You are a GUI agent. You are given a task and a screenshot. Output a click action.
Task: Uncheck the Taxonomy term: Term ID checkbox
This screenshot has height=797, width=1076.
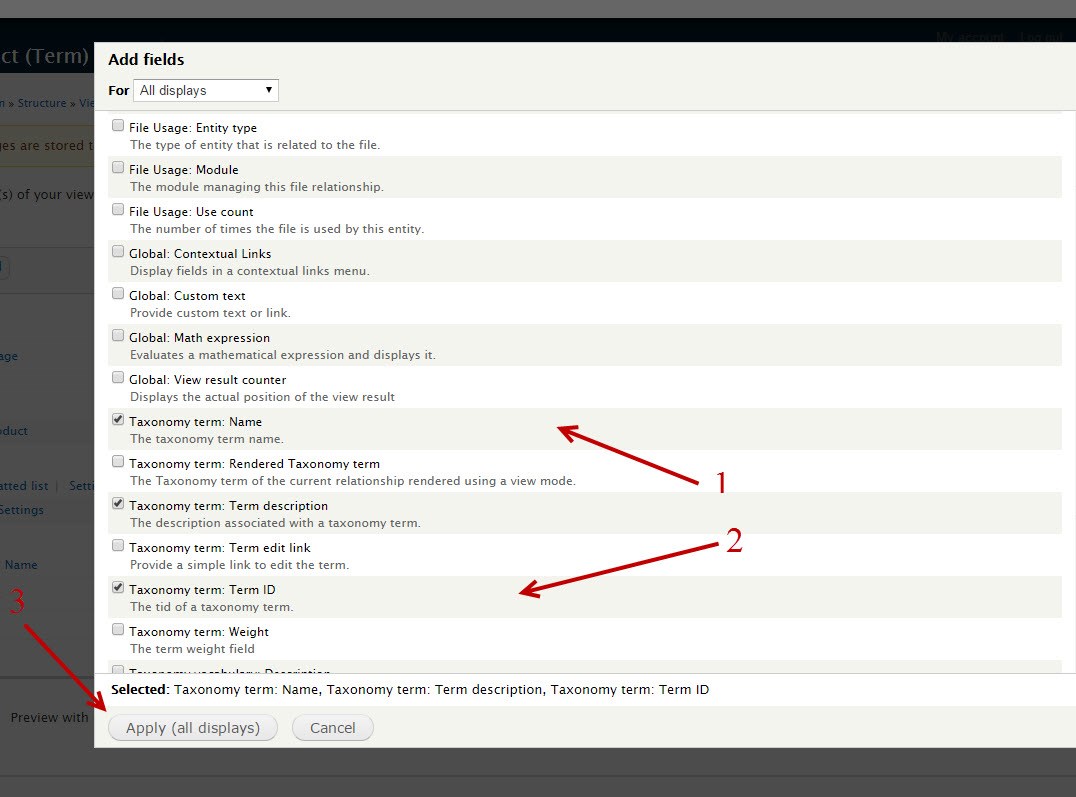click(x=118, y=588)
